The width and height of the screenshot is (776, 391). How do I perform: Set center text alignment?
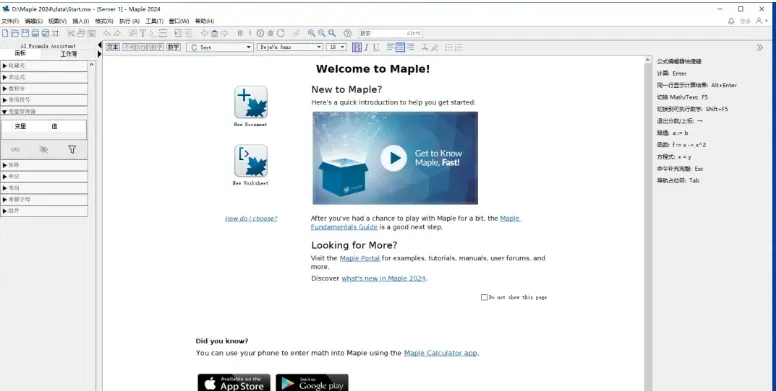point(400,47)
